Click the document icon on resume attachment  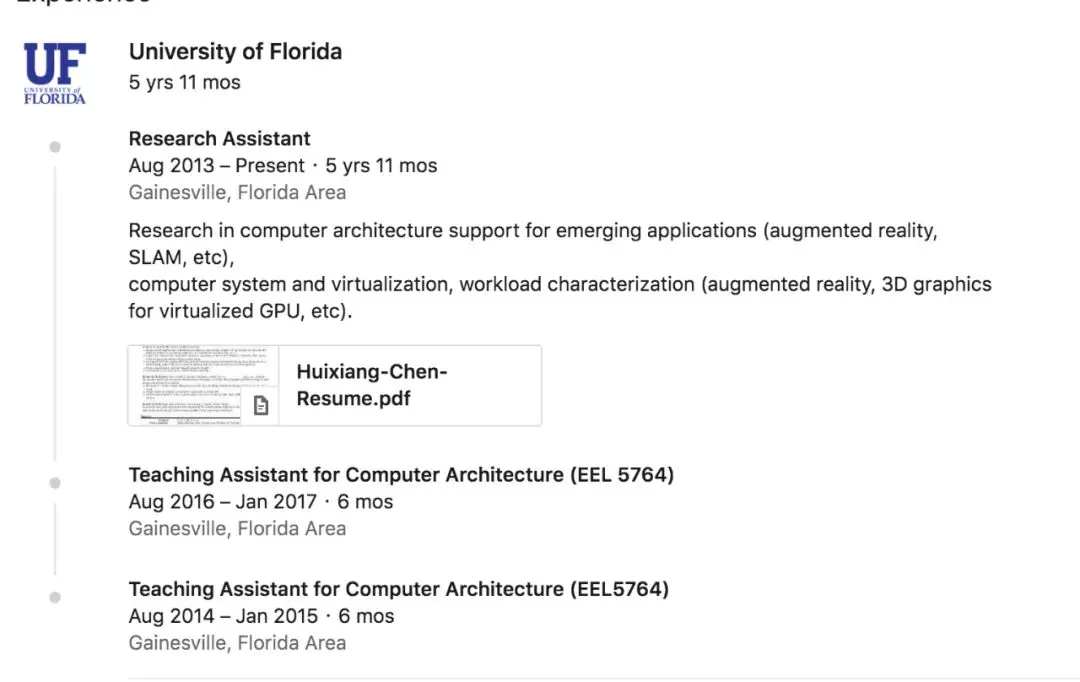261,406
